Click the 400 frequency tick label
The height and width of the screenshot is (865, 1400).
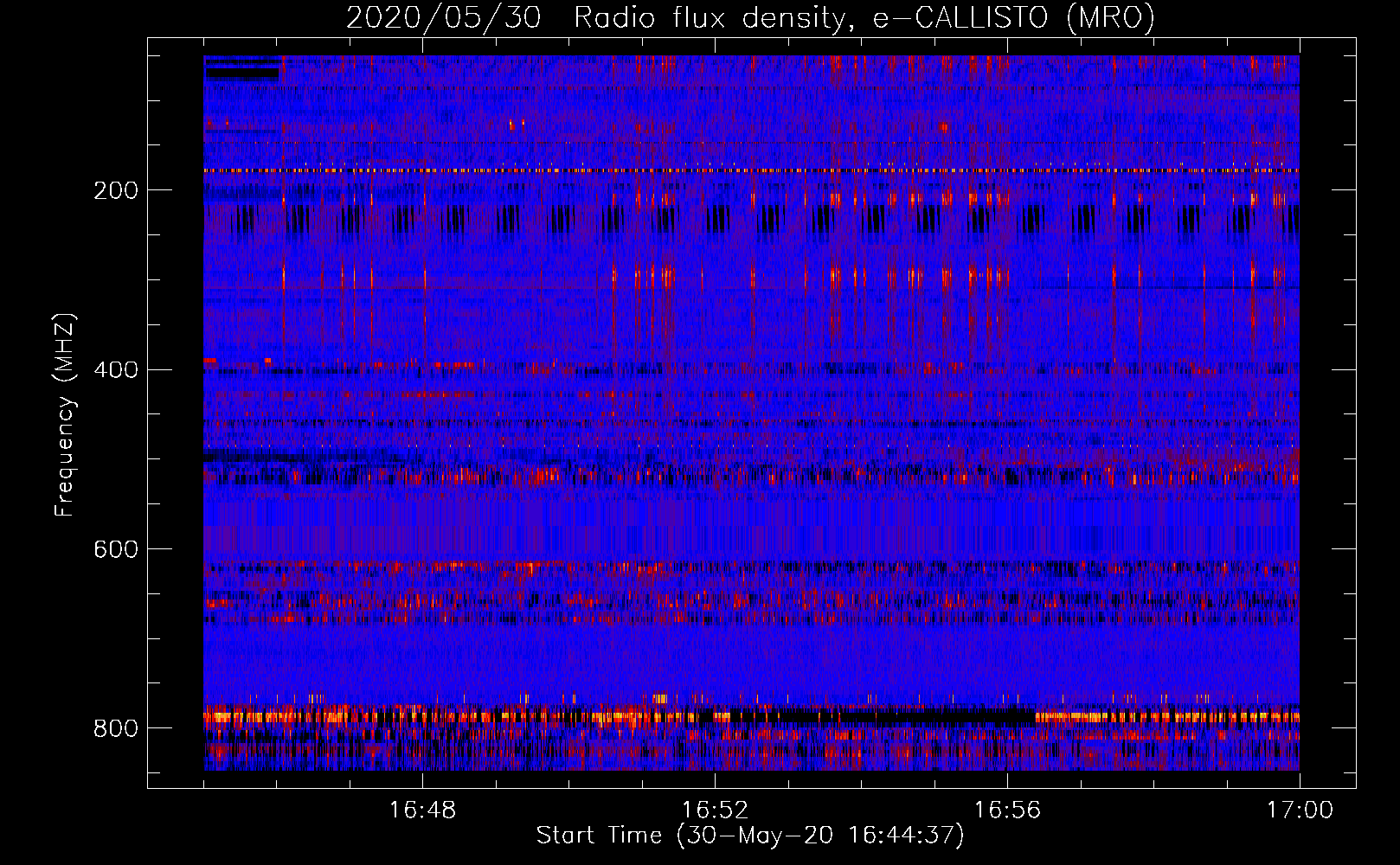[x=116, y=370]
